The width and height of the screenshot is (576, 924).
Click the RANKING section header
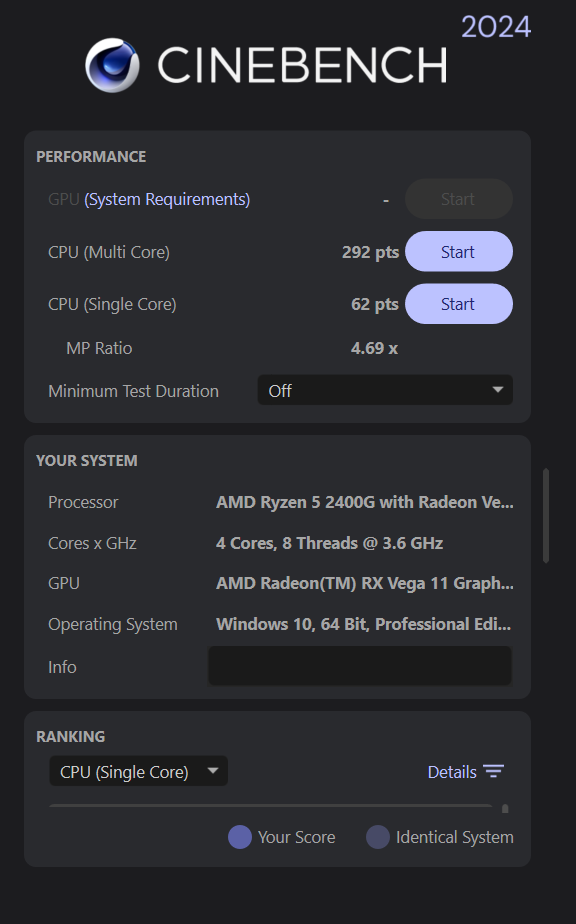[x=71, y=736]
